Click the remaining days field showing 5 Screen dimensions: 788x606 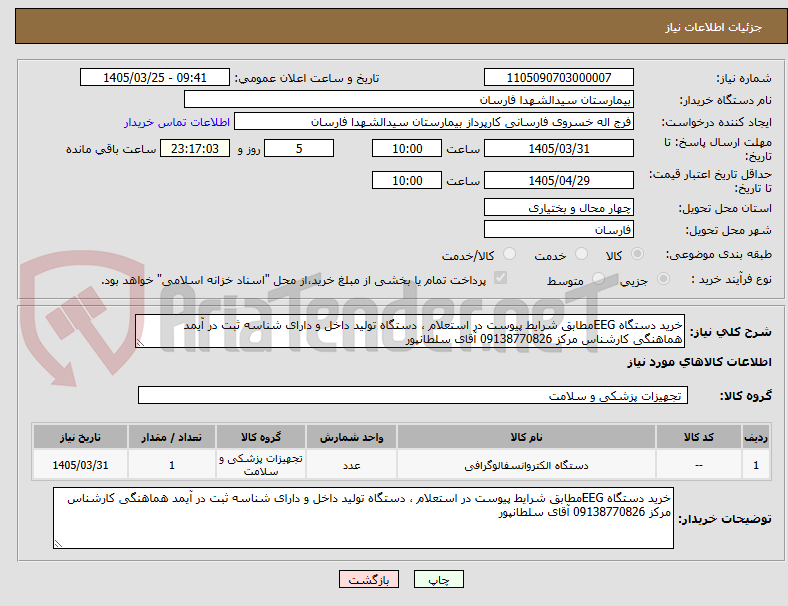[x=299, y=149]
